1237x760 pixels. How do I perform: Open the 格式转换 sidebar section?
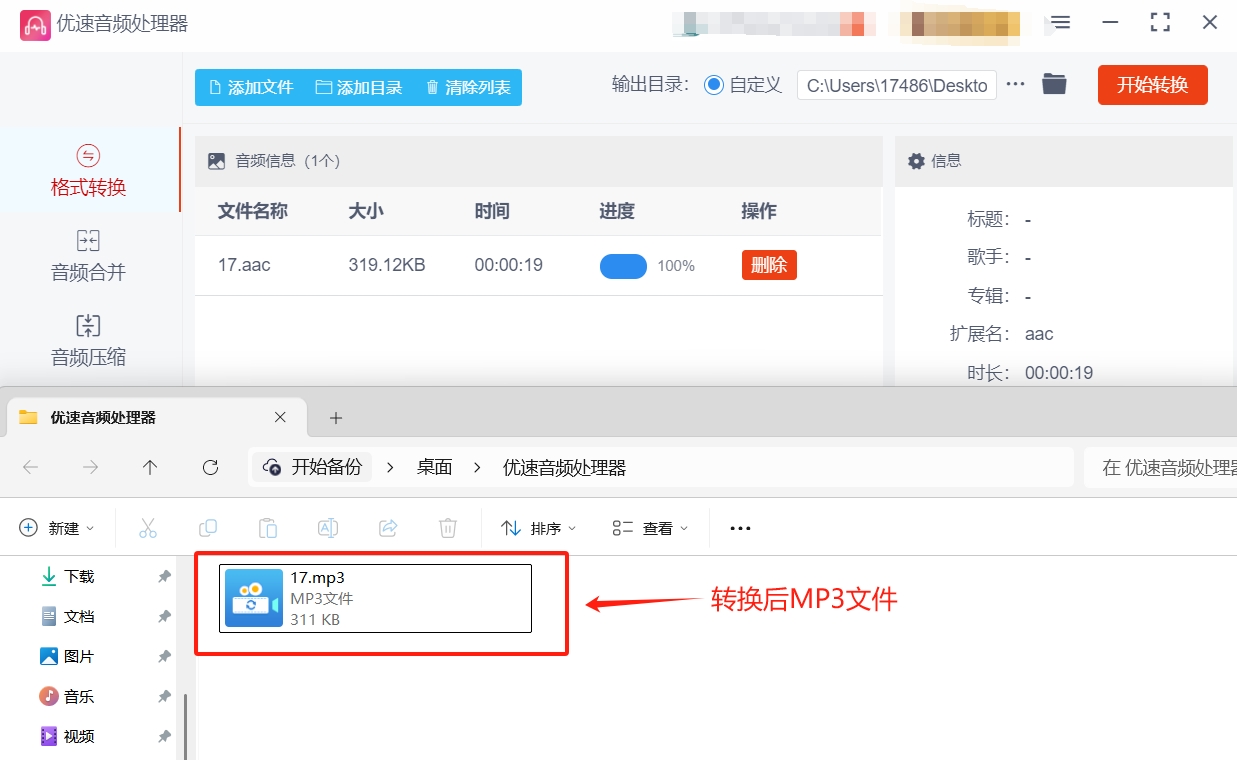tap(89, 170)
